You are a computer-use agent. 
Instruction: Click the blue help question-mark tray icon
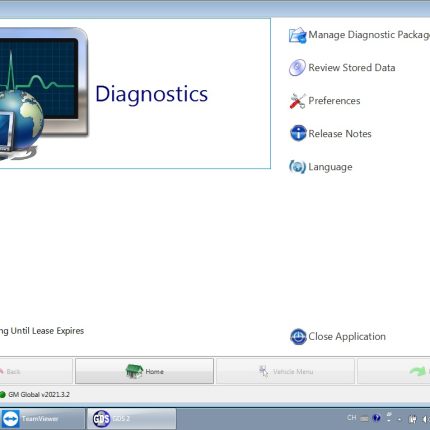tap(377, 418)
